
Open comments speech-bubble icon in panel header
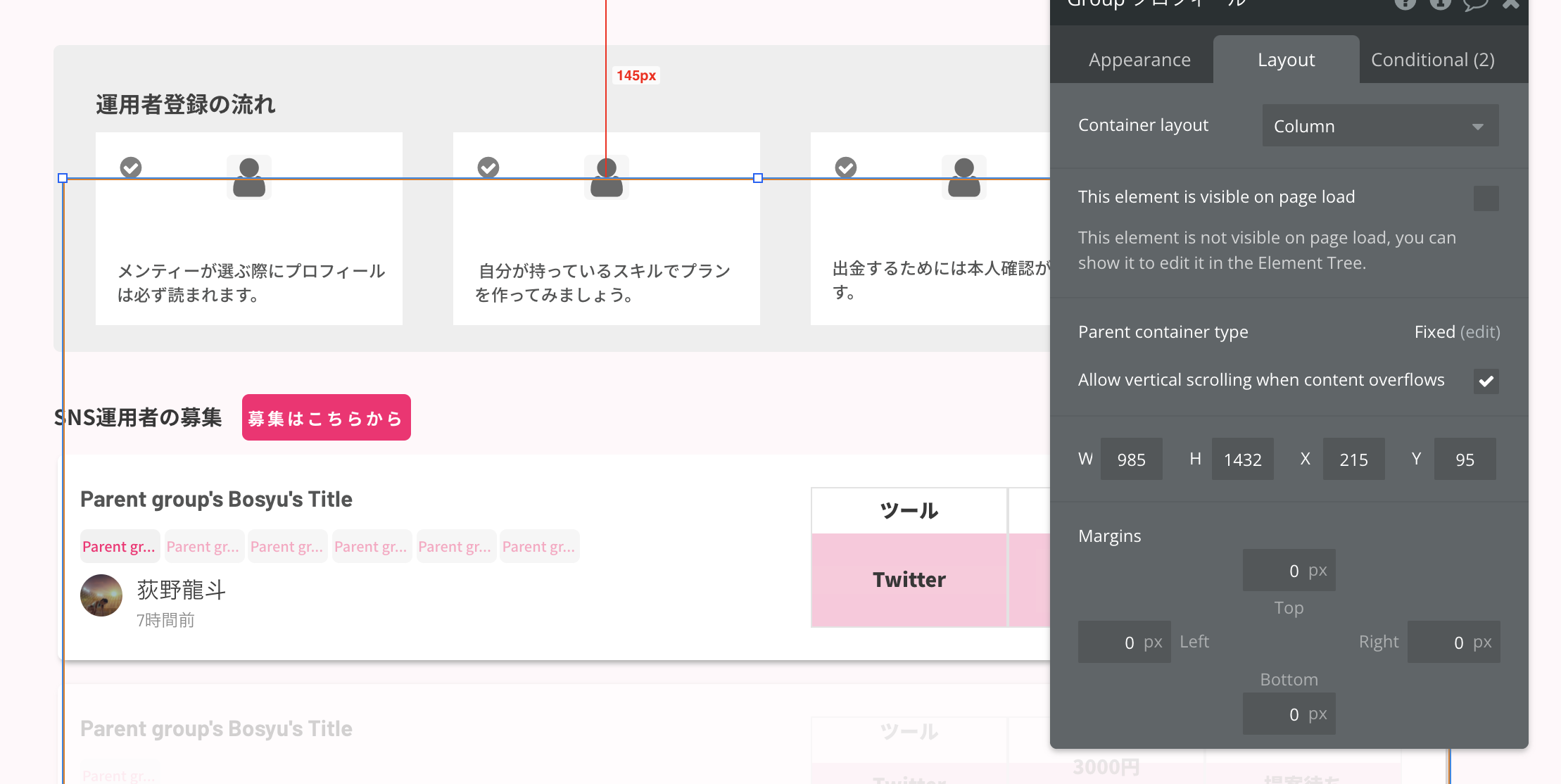[1476, 4]
